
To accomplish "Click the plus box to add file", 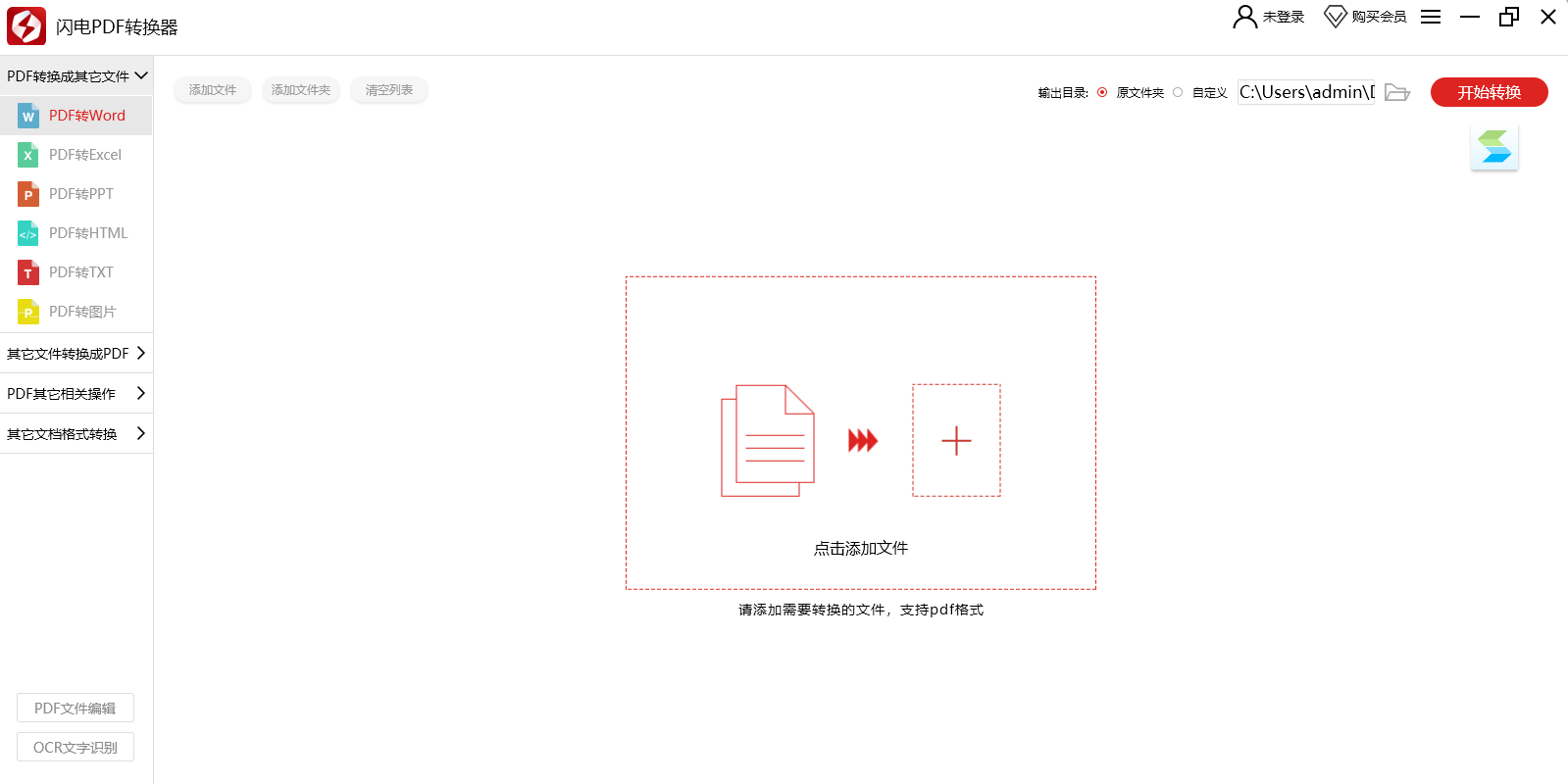I will pyautogui.click(x=956, y=440).
